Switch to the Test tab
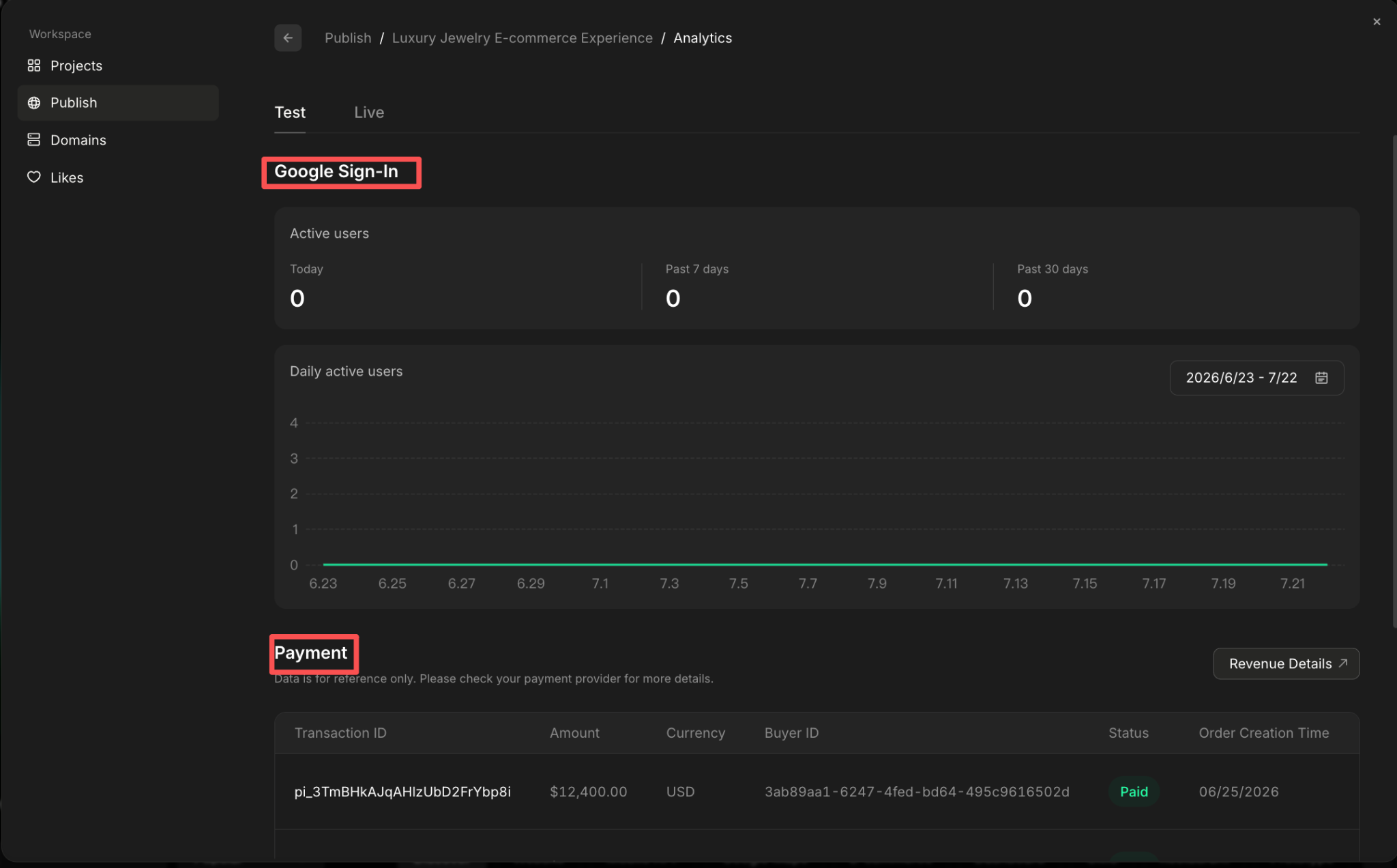This screenshot has width=1397, height=868. point(290,113)
